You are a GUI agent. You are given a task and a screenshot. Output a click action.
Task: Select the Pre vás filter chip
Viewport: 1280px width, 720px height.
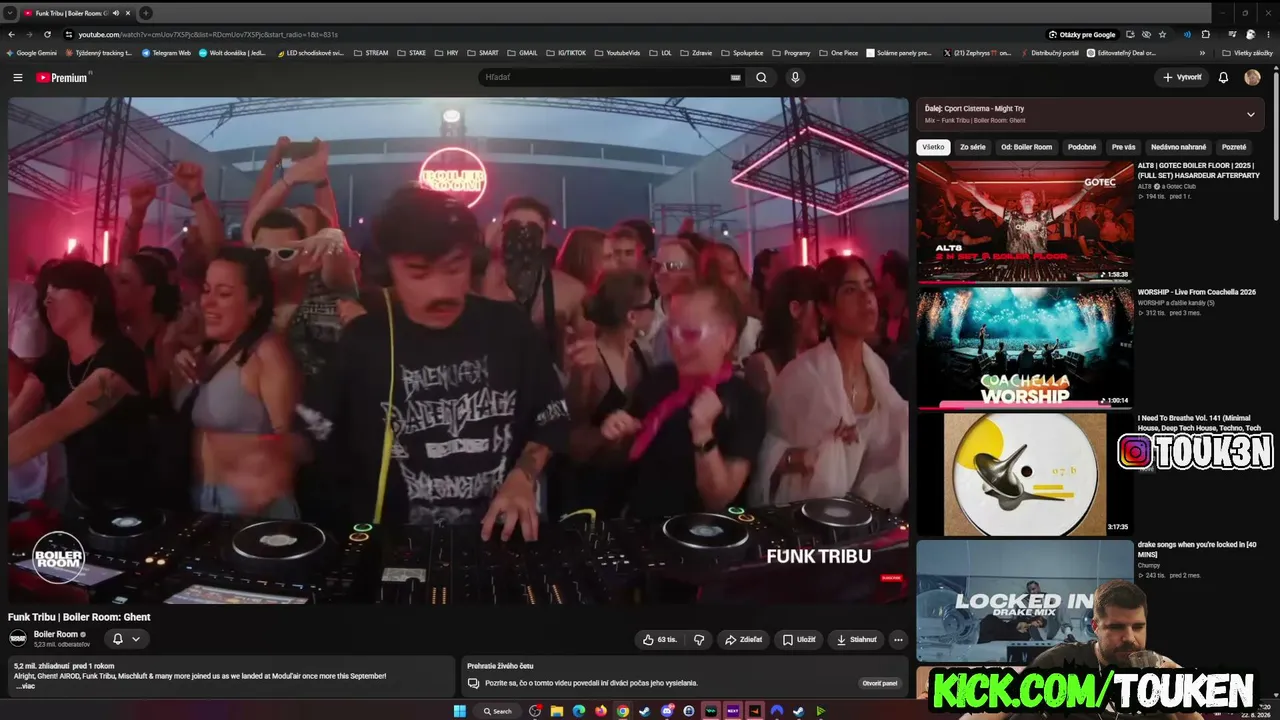(1124, 147)
